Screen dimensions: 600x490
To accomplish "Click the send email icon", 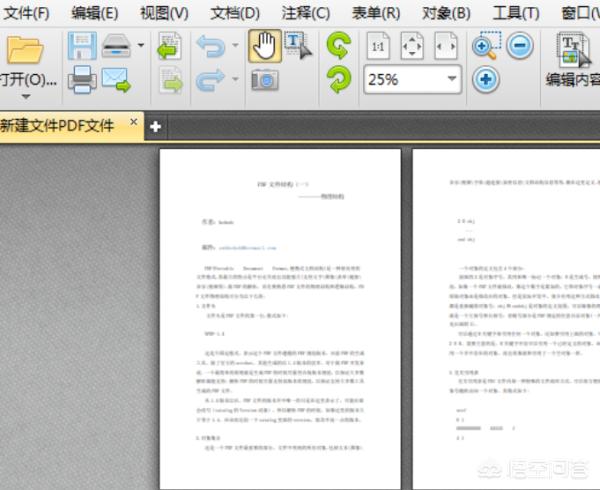I will point(117,80).
